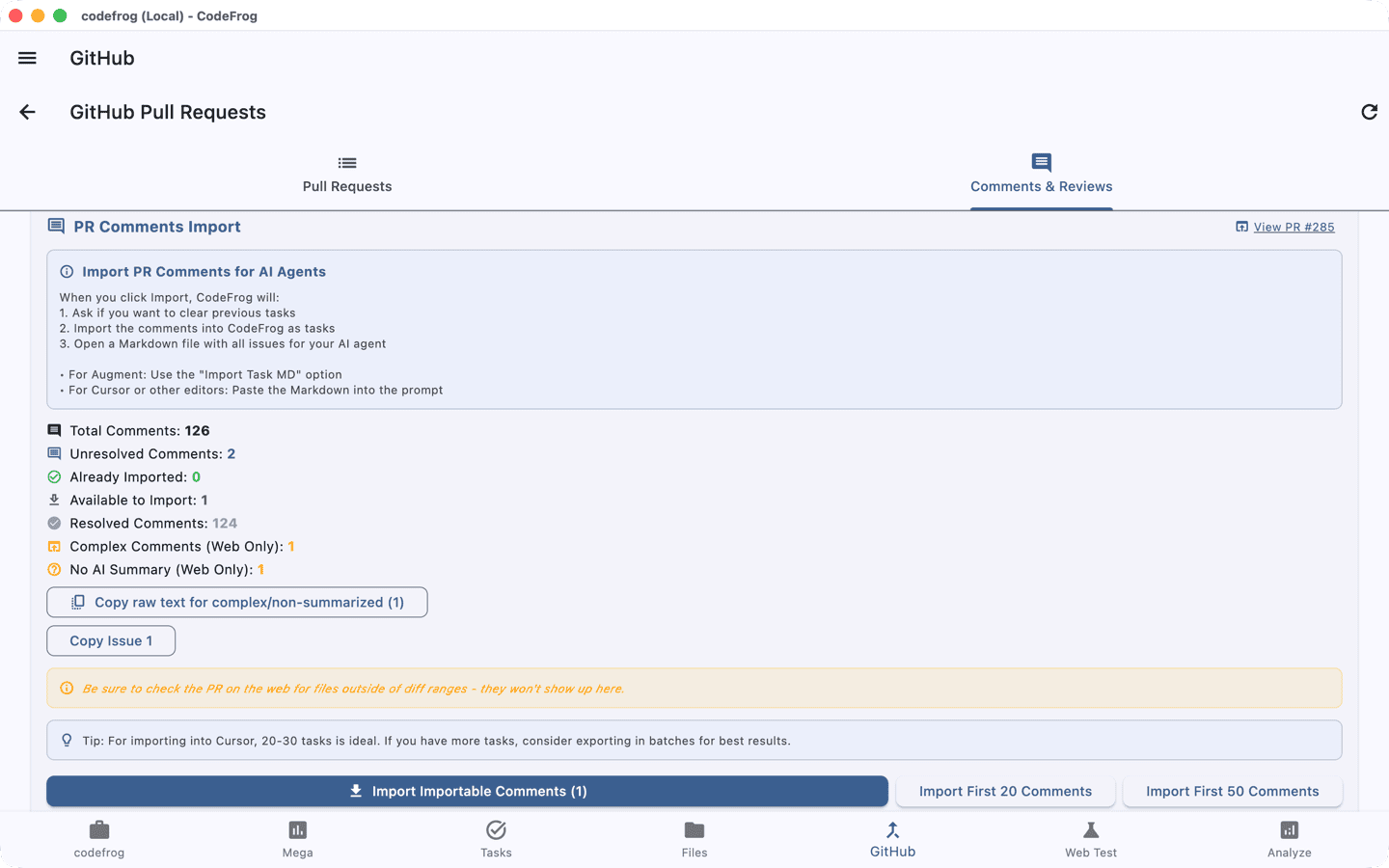The image size is (1389, 868).
Task: Select the codefrog icon in bottom navigation
Action: click(98, 837)
